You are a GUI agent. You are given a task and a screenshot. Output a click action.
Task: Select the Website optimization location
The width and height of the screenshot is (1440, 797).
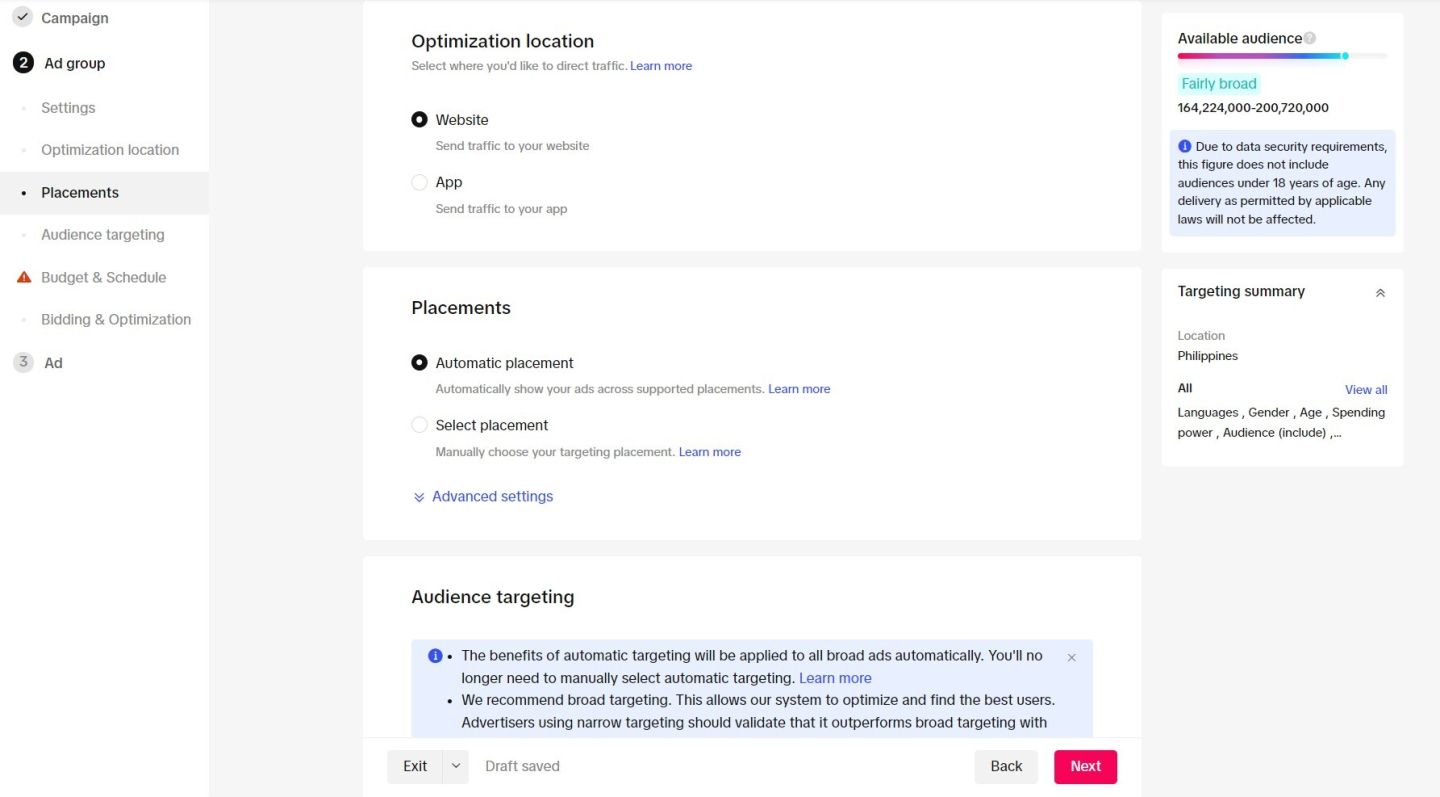click(x=420, y=120)
